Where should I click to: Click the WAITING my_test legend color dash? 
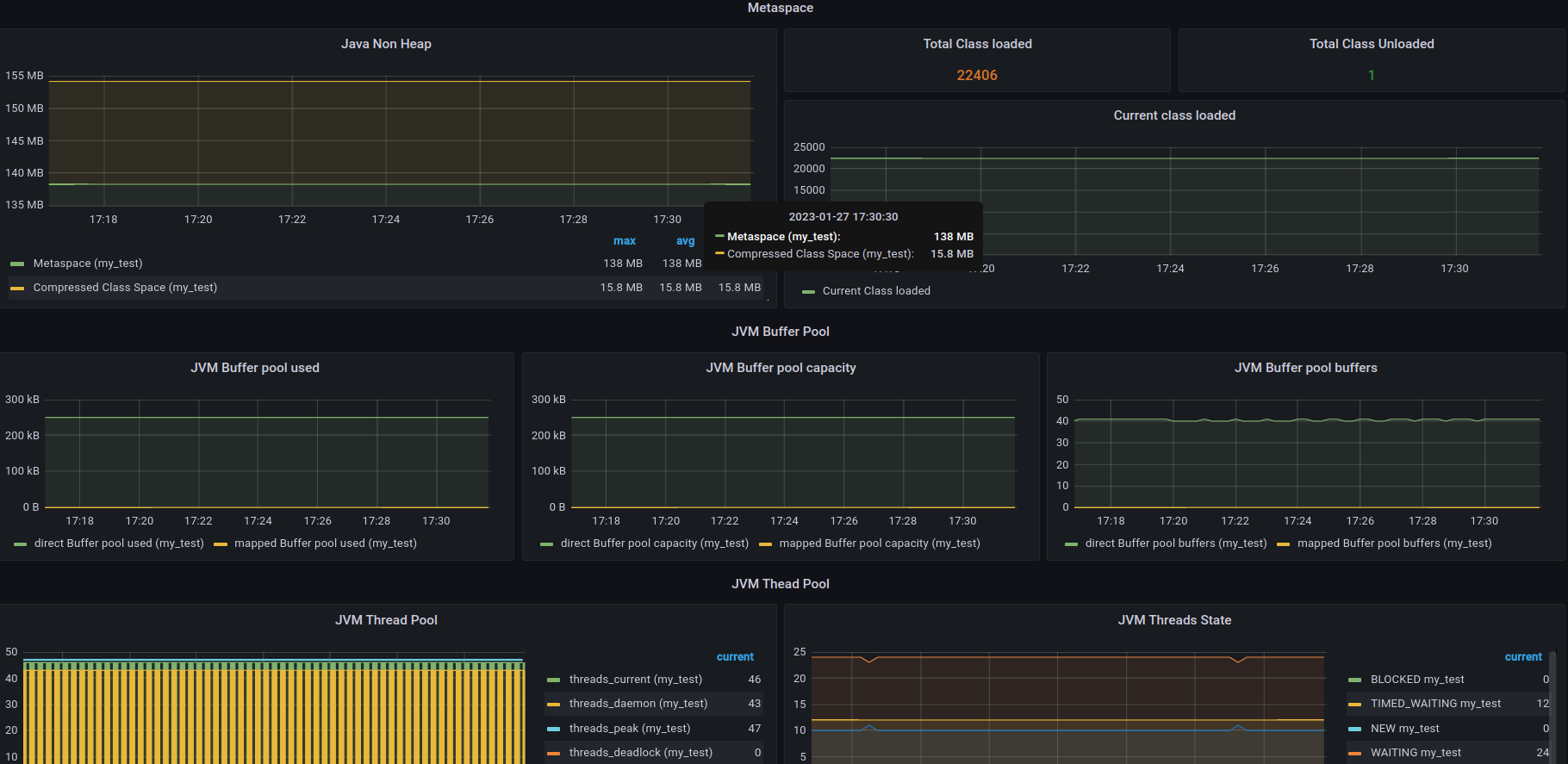pos(1354,753)
